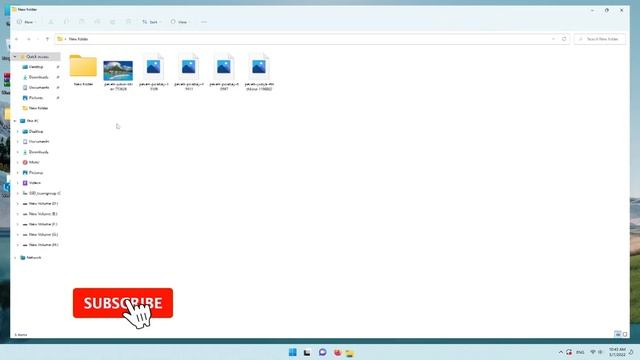
Task: Open New Volume (F:) drive
Action: click(40, 224)
